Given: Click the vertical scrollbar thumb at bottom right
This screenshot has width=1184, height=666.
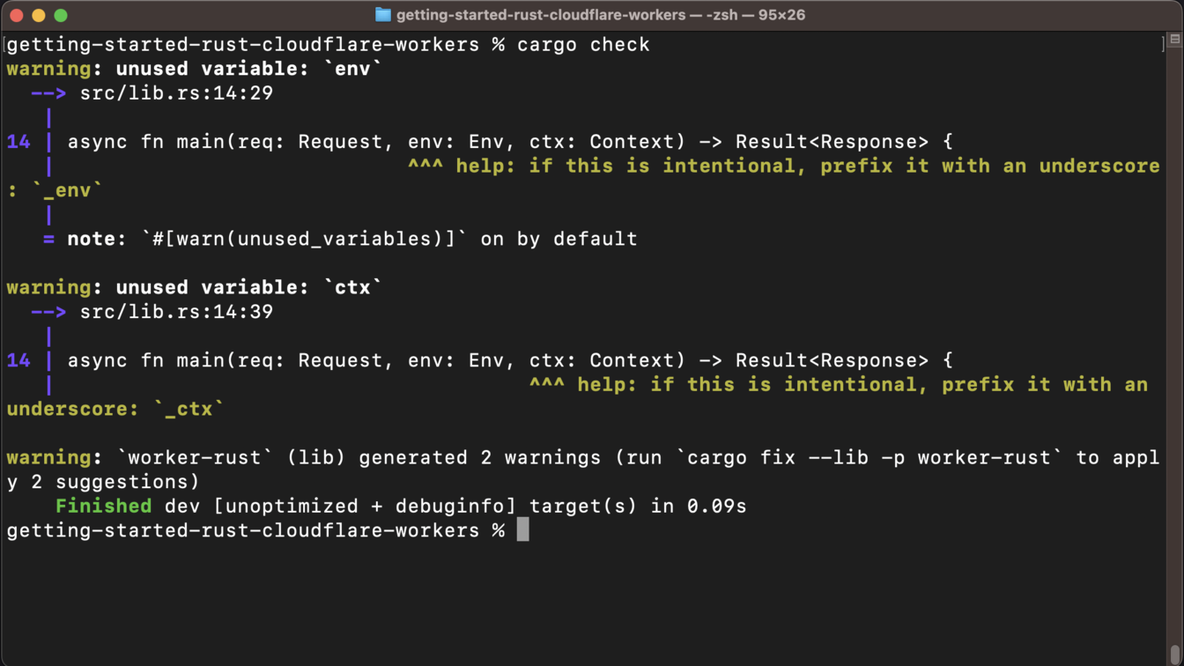Looking at the screenshot, I should point(1176,654).
